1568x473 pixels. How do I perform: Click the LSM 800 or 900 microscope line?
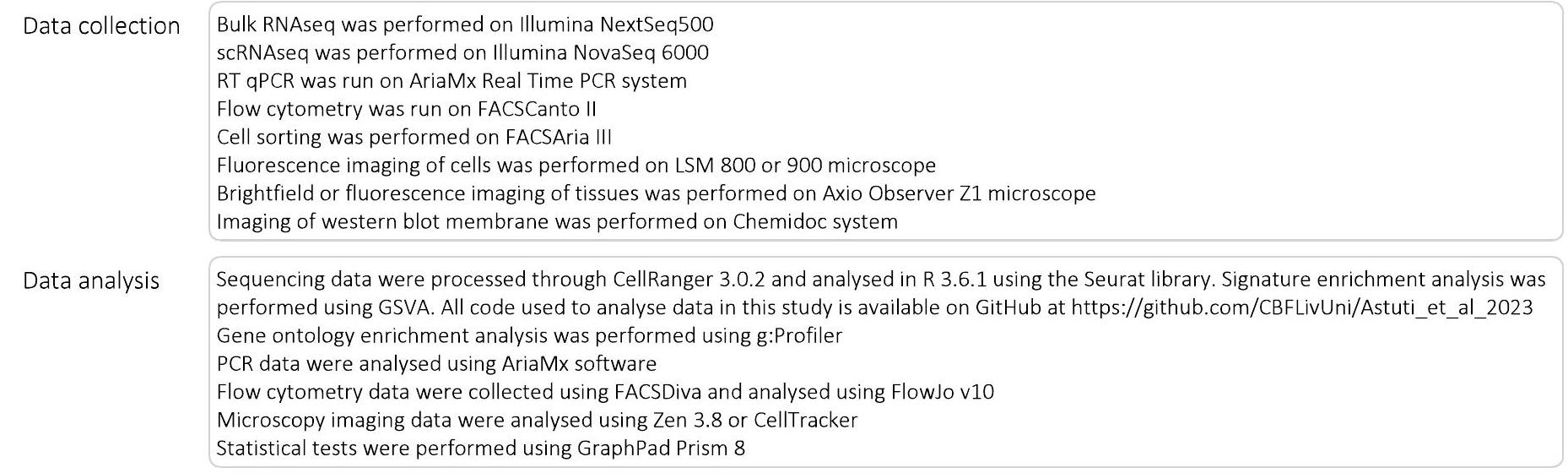[x=576, y=165]
